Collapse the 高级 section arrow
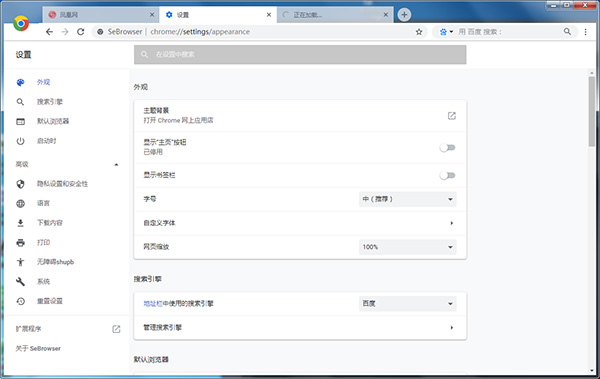 (116, 165)
